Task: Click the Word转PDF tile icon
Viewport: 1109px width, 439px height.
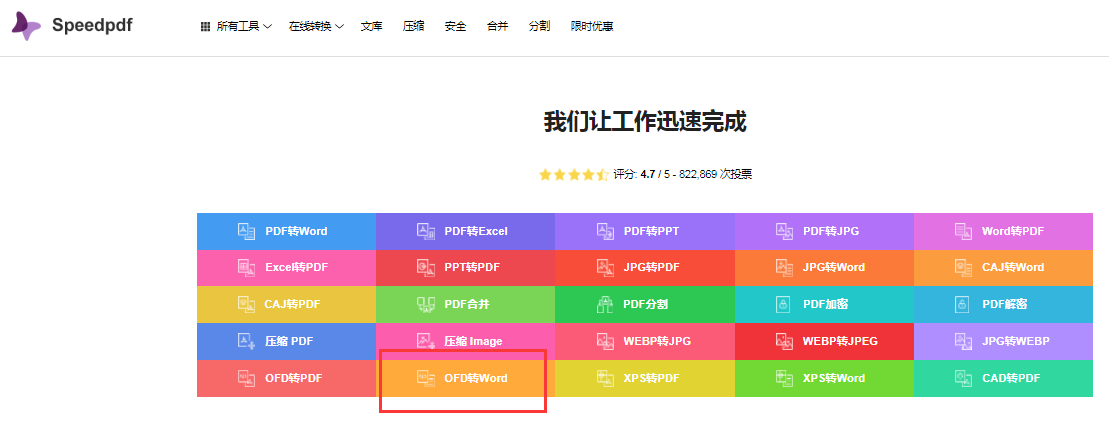Action: coord(963,231)
